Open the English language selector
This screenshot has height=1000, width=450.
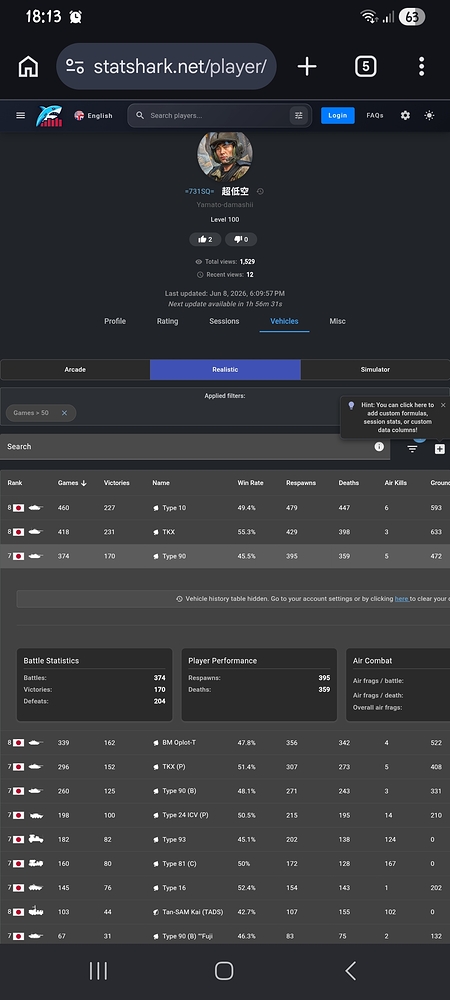coord(93,115)
